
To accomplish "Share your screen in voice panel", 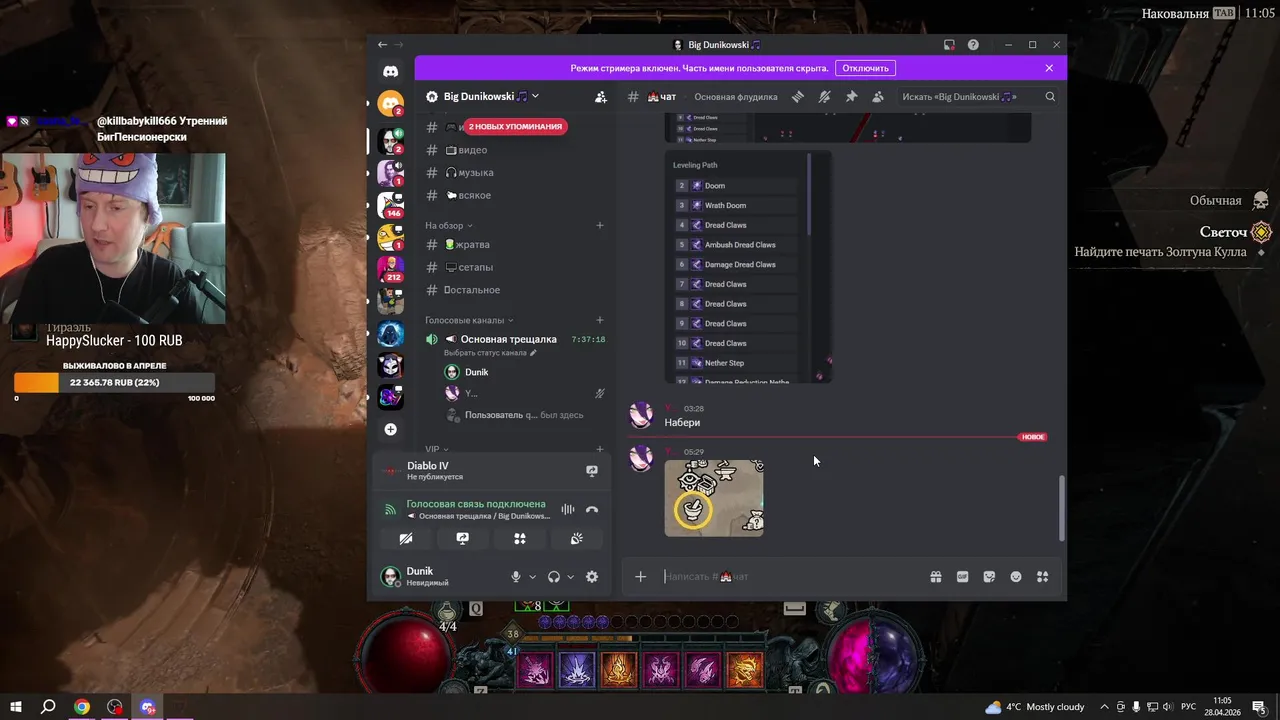I will pyautogui.click(x=462, y=538).
